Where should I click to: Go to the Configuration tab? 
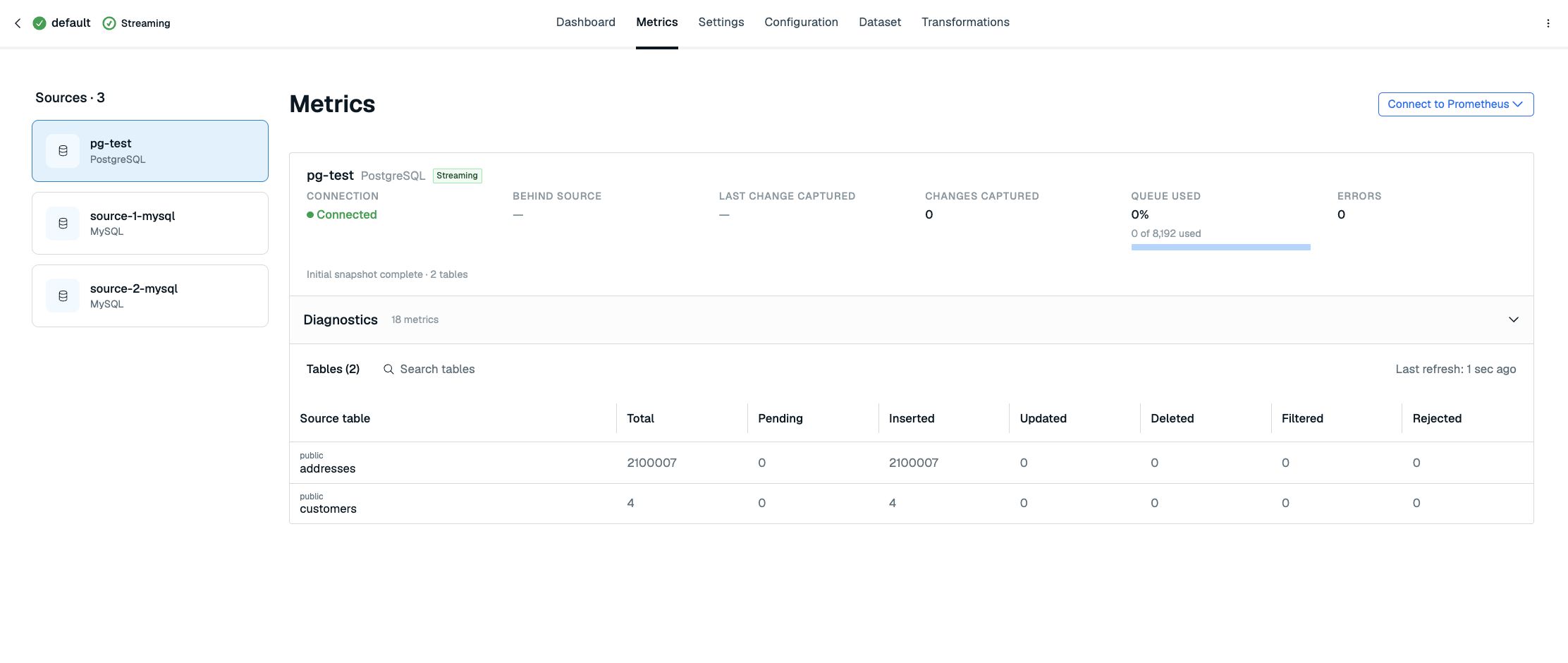[x=802, y=22]
